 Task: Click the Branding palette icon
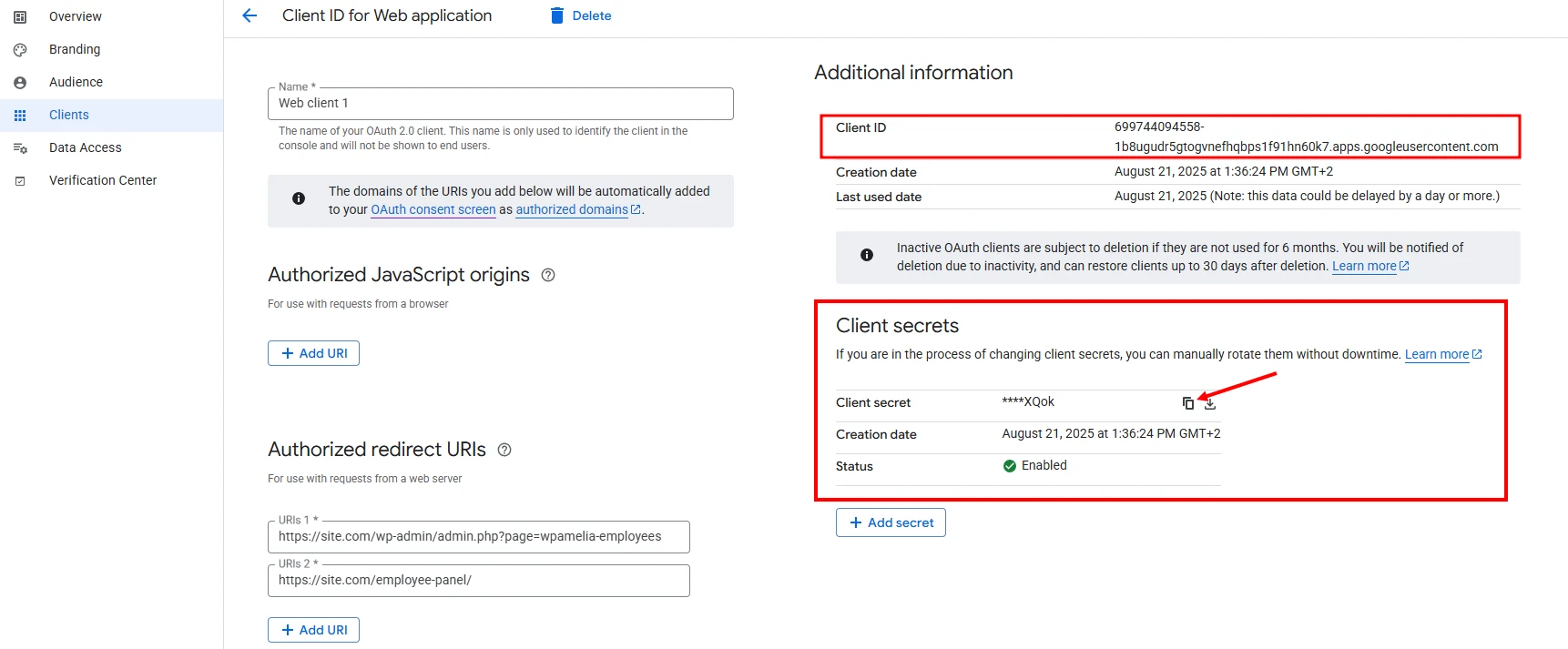[20, 49]
